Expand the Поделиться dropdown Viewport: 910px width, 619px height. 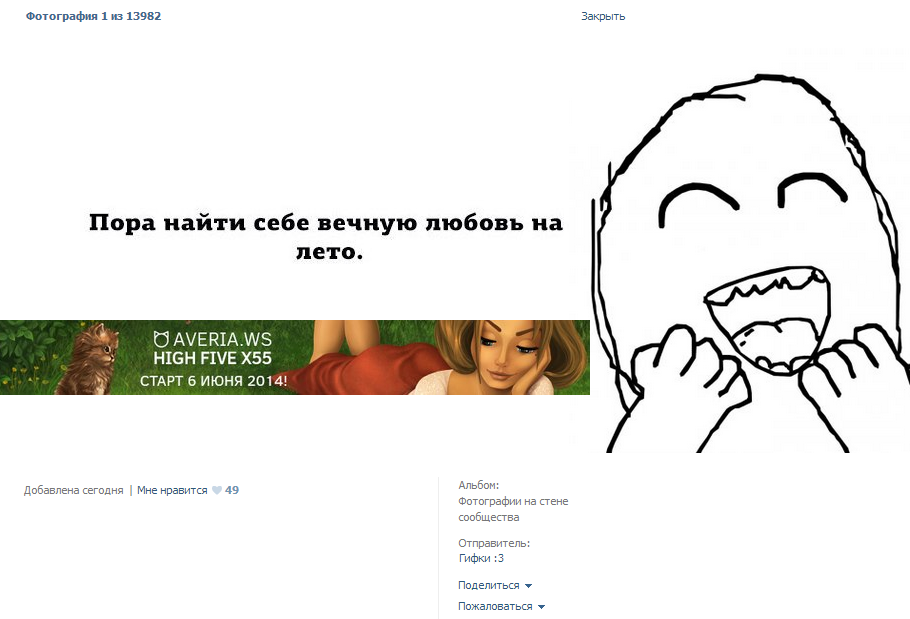point(495,585)
